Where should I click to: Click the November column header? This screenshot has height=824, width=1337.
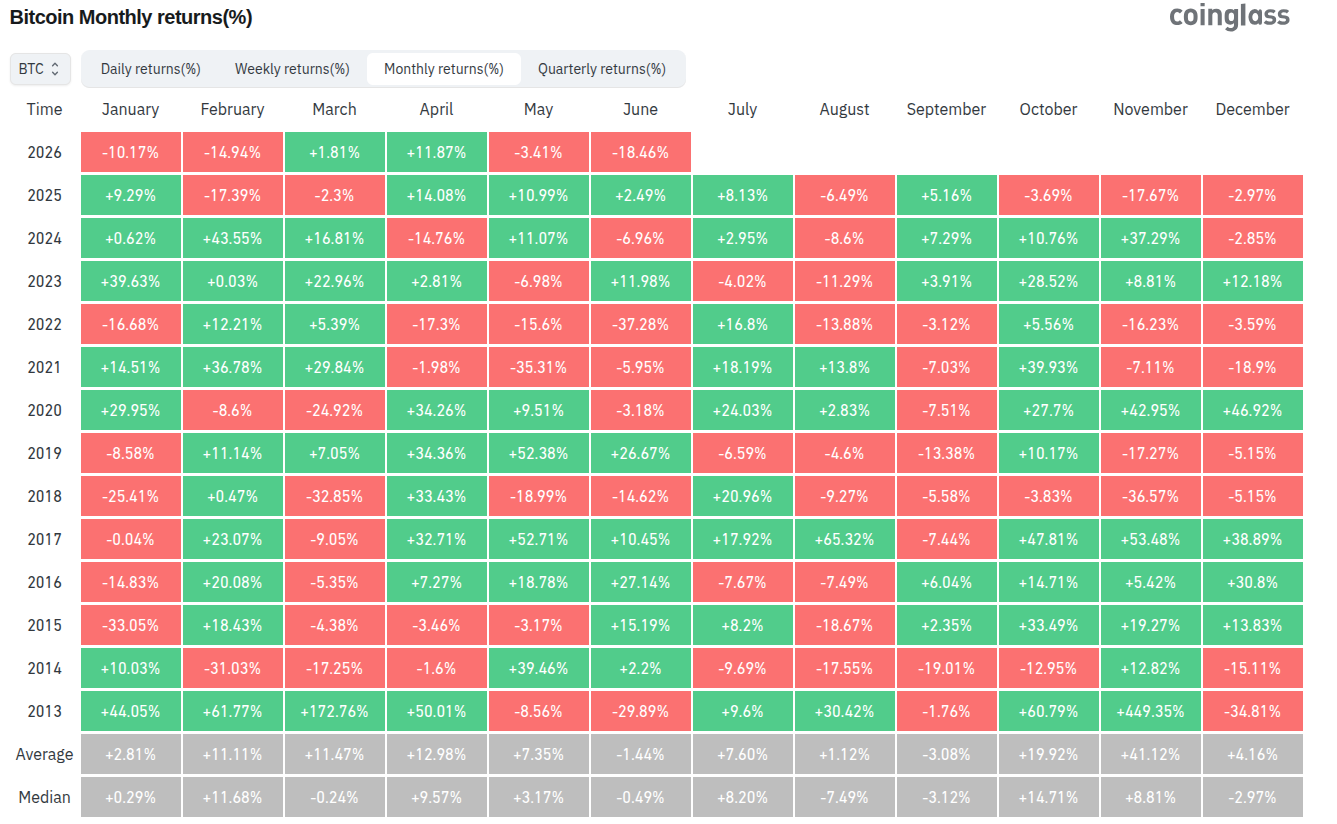click(1150, 109)
